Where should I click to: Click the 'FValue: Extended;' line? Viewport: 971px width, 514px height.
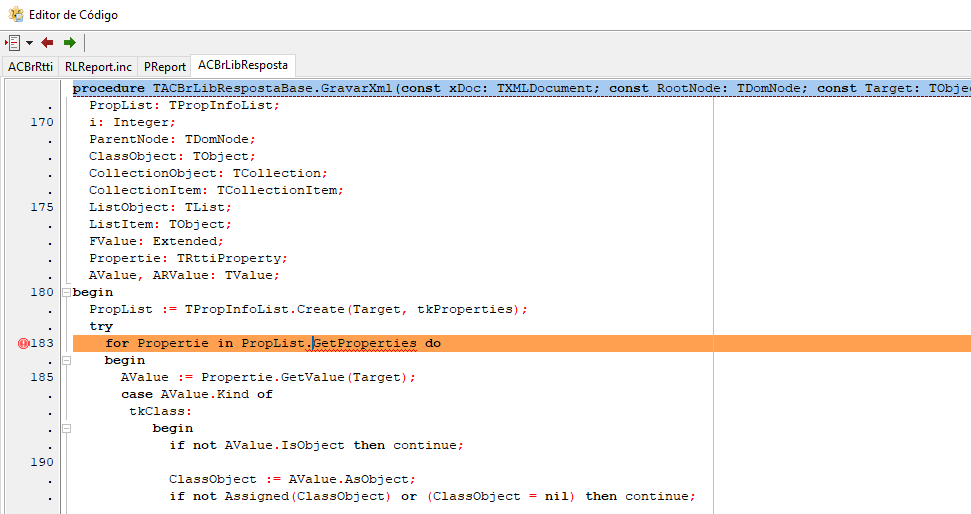tap(156, 241)
